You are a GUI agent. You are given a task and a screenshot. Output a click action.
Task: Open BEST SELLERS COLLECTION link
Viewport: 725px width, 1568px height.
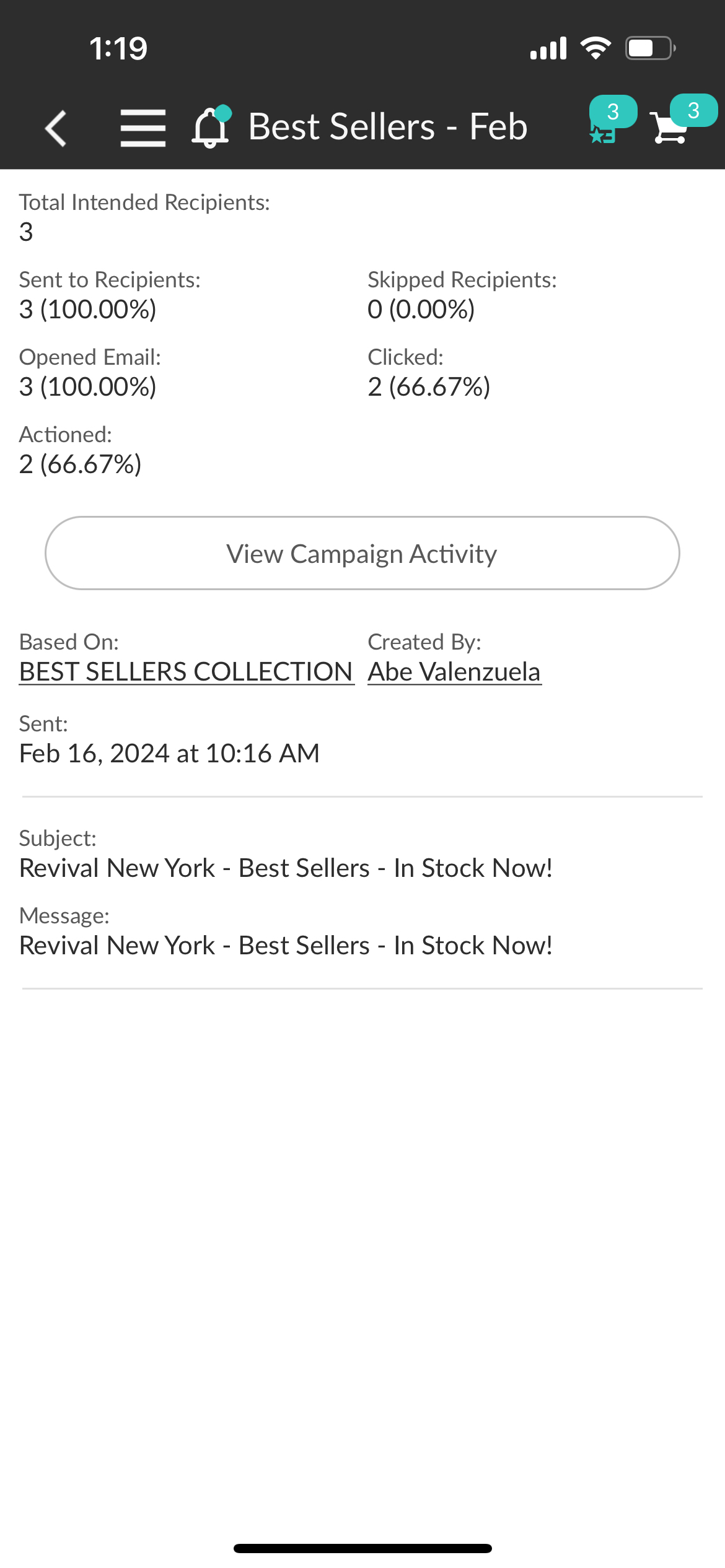[x=186, y=672]
